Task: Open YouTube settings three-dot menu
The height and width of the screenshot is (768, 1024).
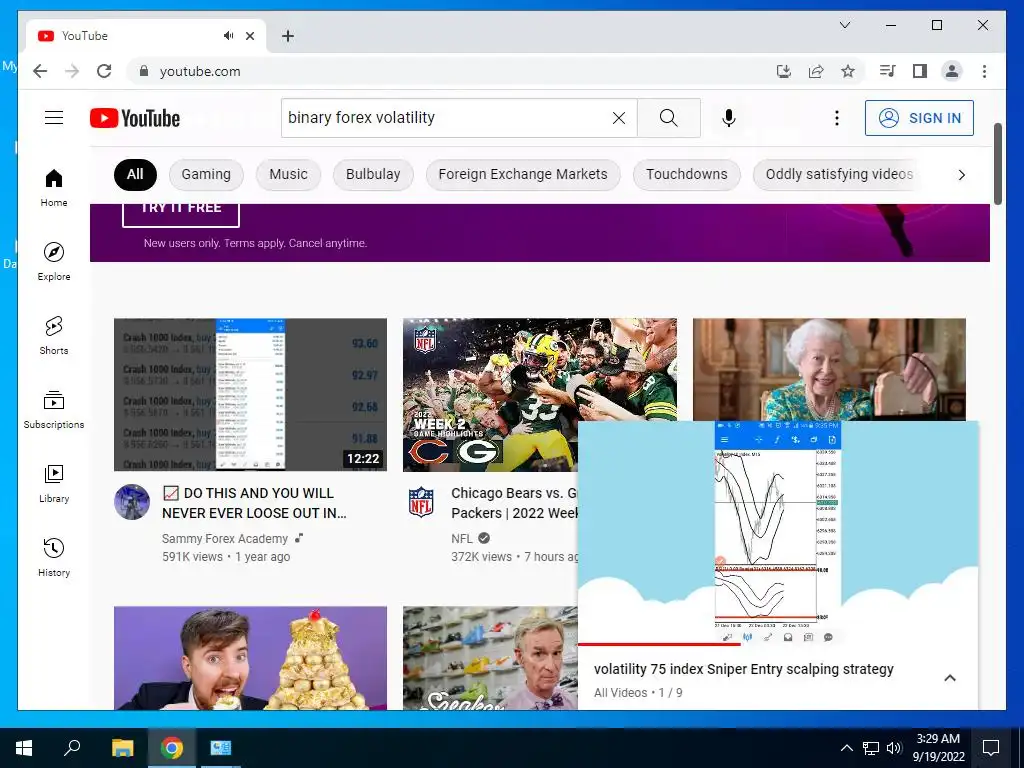Action: (837, 118)
